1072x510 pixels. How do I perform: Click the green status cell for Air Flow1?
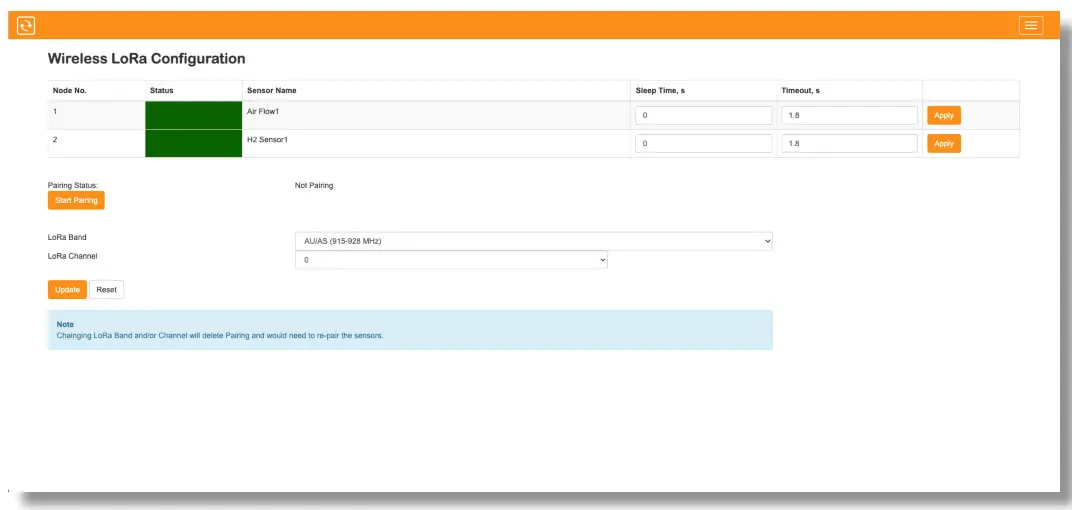tap(194, 115)
